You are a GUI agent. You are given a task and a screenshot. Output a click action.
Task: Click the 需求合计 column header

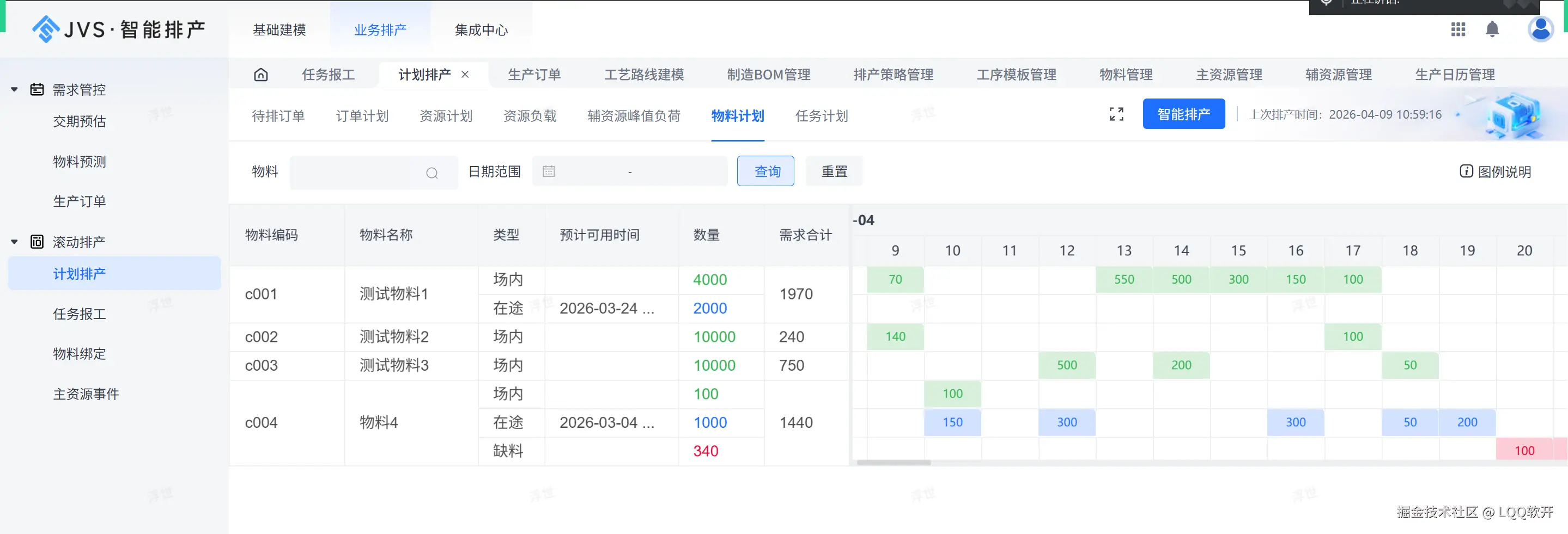pos(805,235)
